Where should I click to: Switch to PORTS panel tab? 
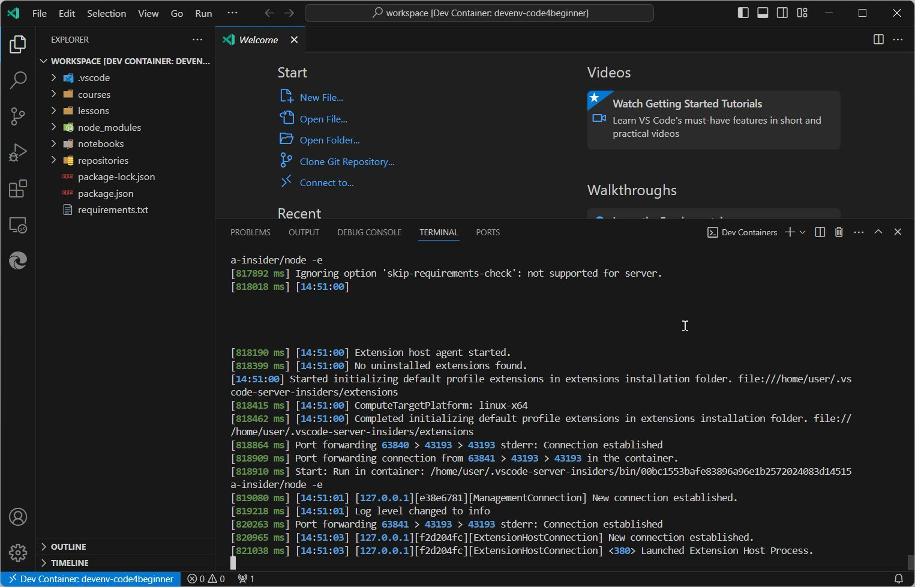(488, 232)
